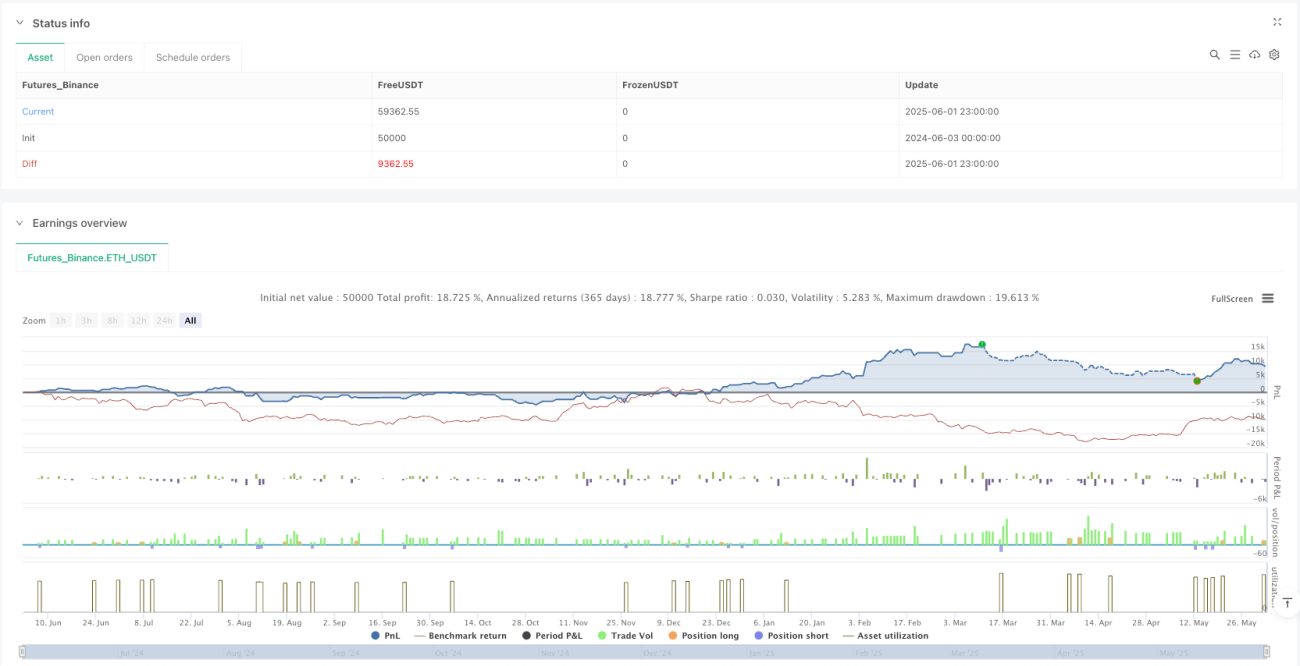Click the cloud download icon
Viewport: 1300px width, 666px height.
point(1255,55)
